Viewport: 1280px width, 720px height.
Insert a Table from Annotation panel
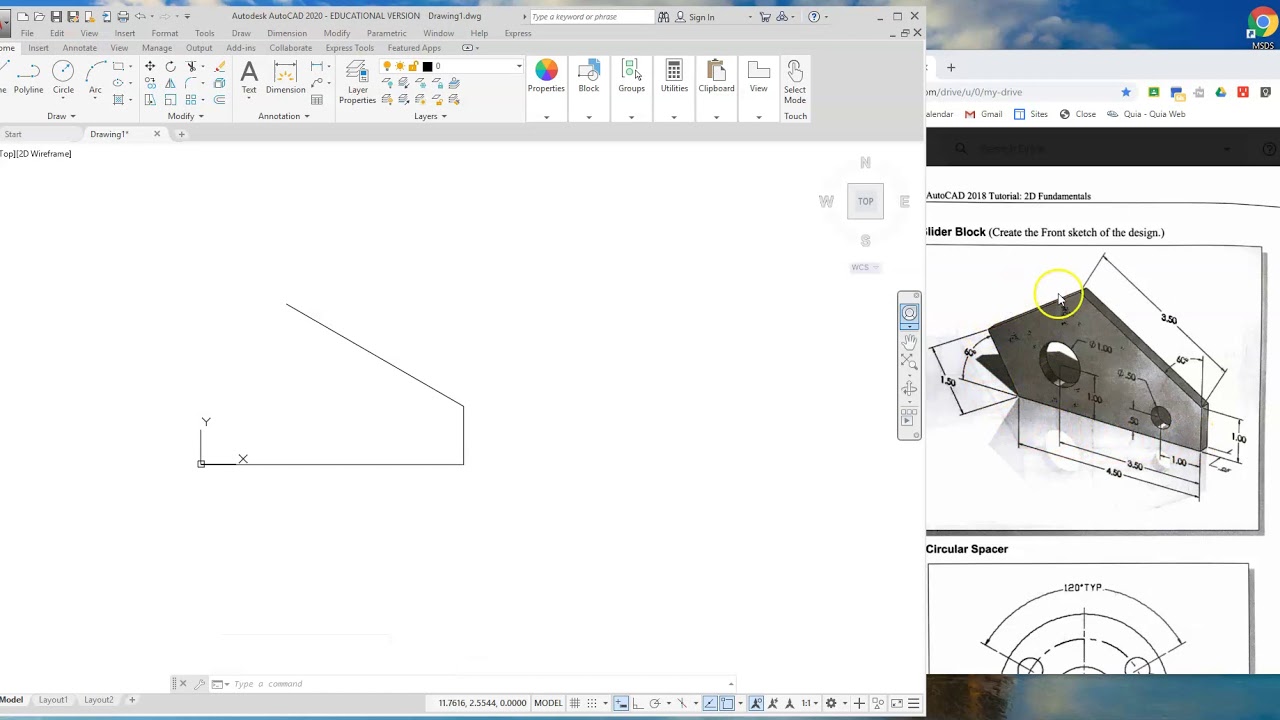tap(317, 100)
